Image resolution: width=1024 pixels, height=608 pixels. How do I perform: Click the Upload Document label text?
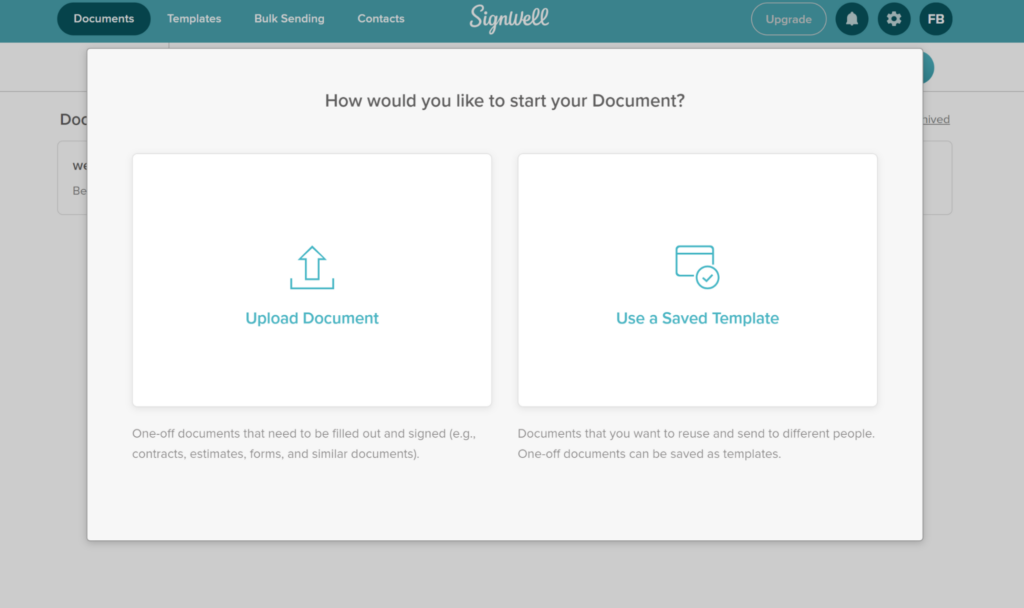pyautogui.click(x=311, y=317)
